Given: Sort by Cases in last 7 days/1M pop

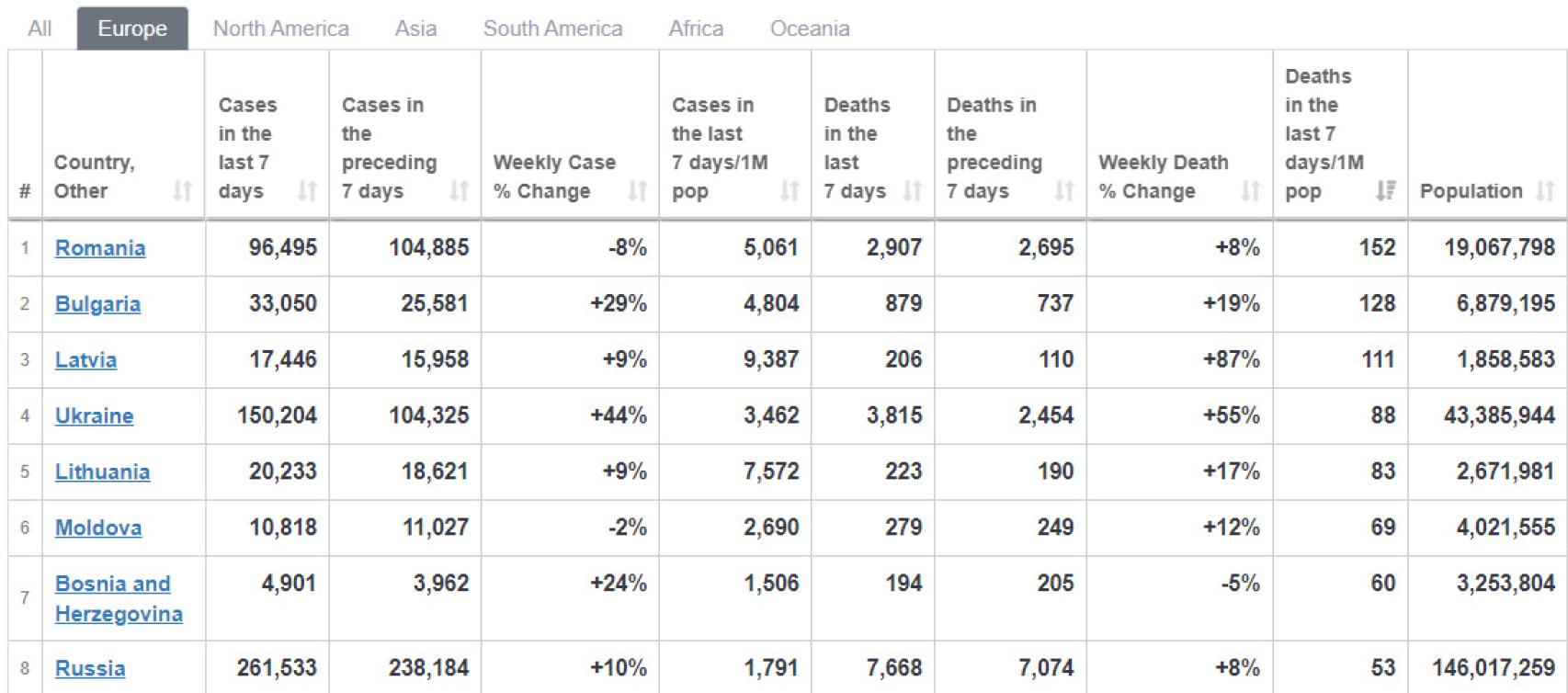Looking at the screenshot, I should pos(789,191).
